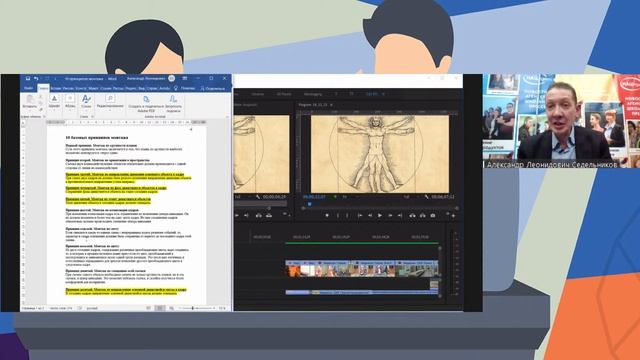Click the Поделиться share button
The image size is (640, 360).
pyautogui.click(x=213, y=88)
